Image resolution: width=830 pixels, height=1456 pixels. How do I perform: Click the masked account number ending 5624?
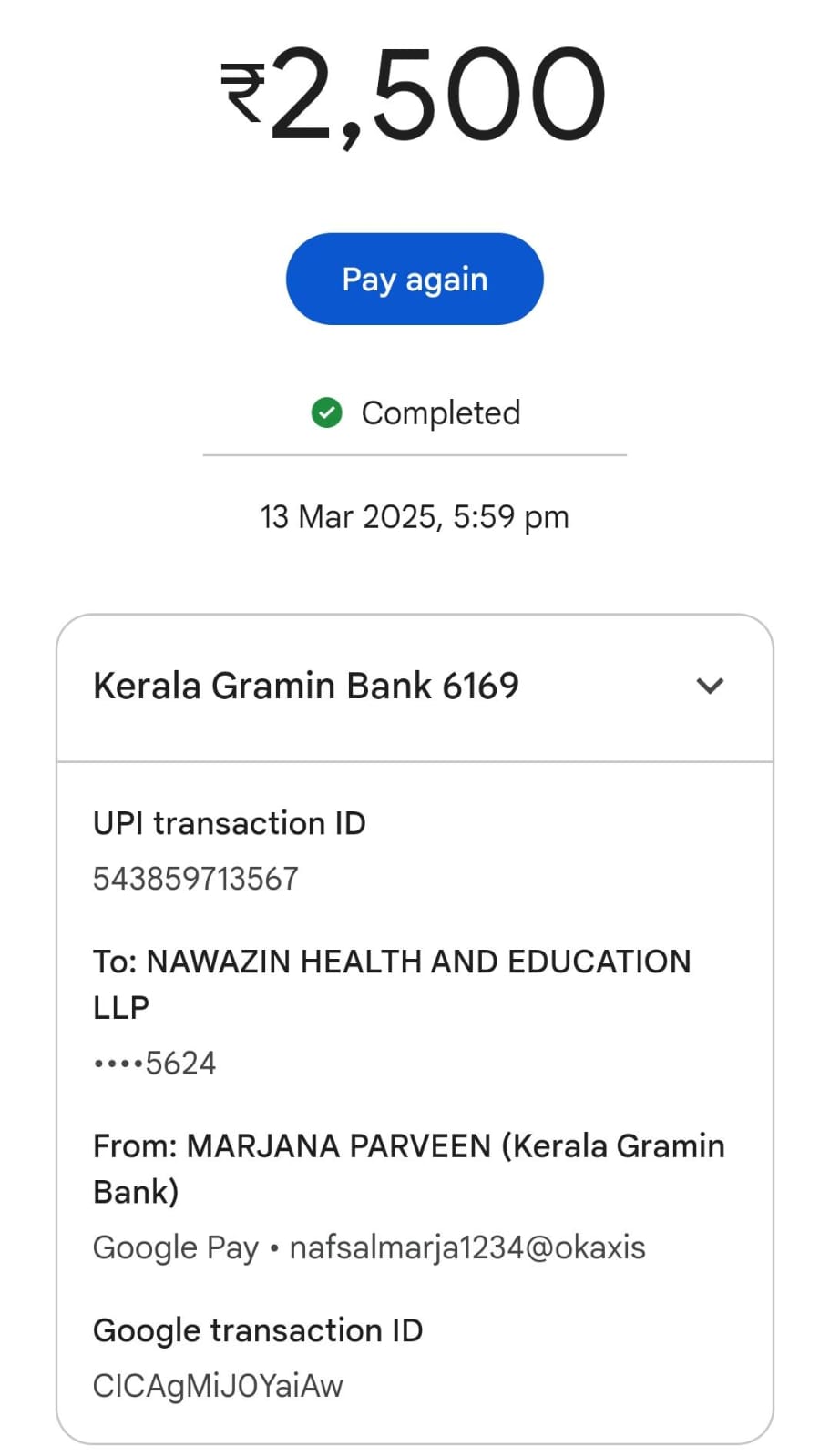(155, 1063)
